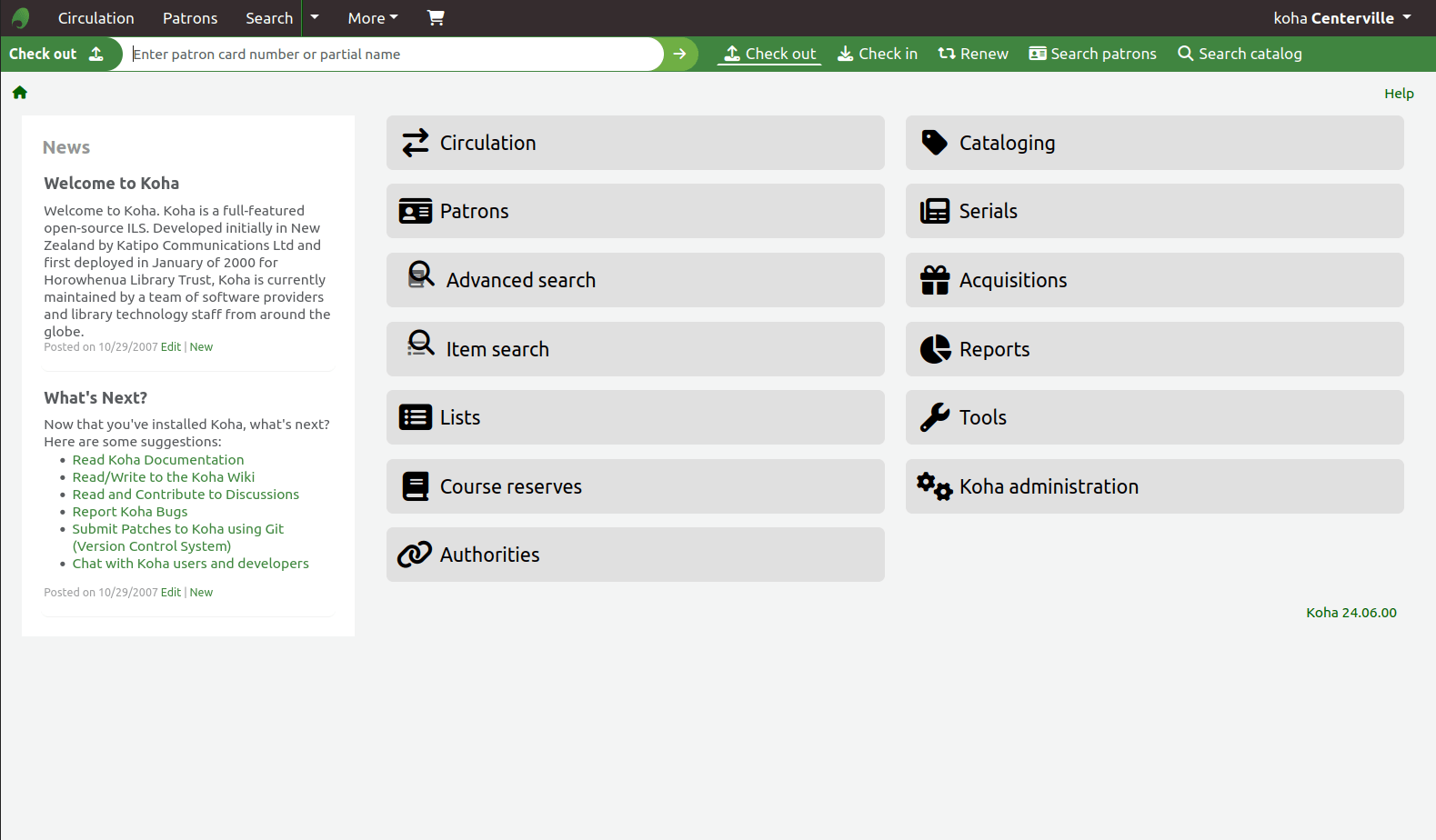This screenshot has width=1436, height=840.
Task: Click the Check out tab upload icon
Action: [732, 54]
